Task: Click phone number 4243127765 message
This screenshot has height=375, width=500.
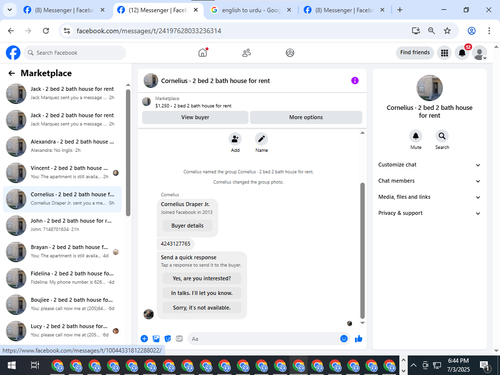Action: (175, 244)
